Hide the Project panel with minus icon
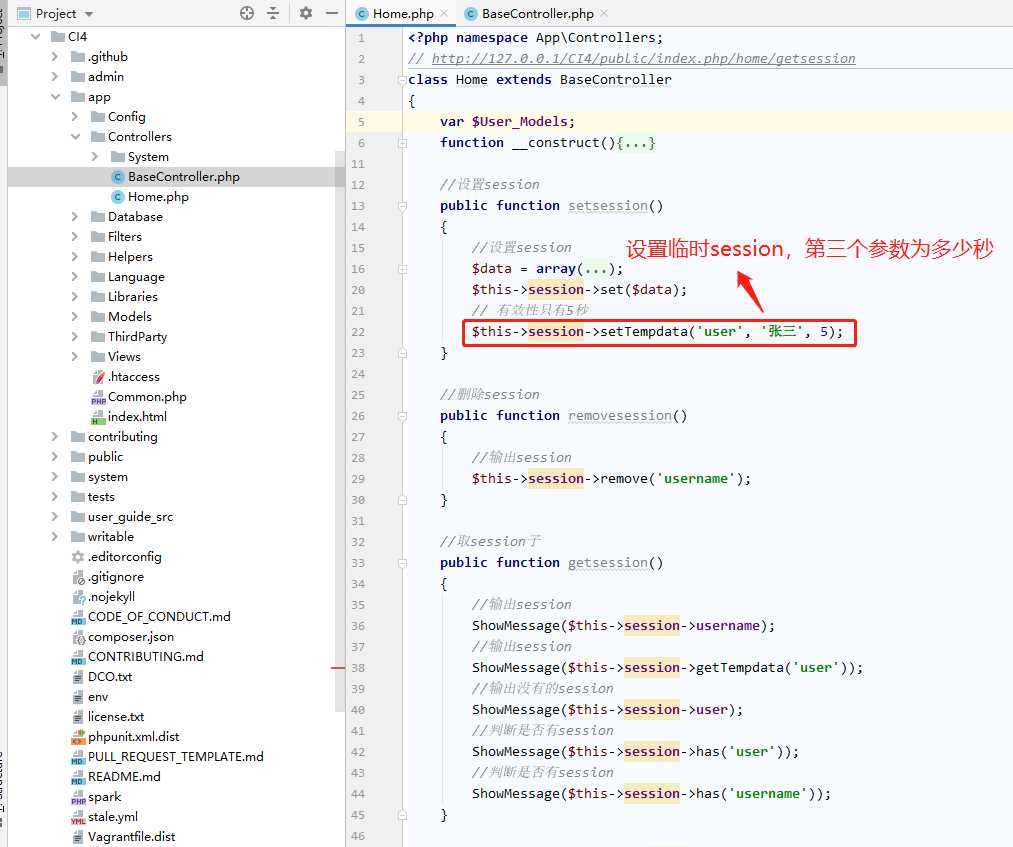Screen dimensions: 1013x847 click(x=331, y=13)
